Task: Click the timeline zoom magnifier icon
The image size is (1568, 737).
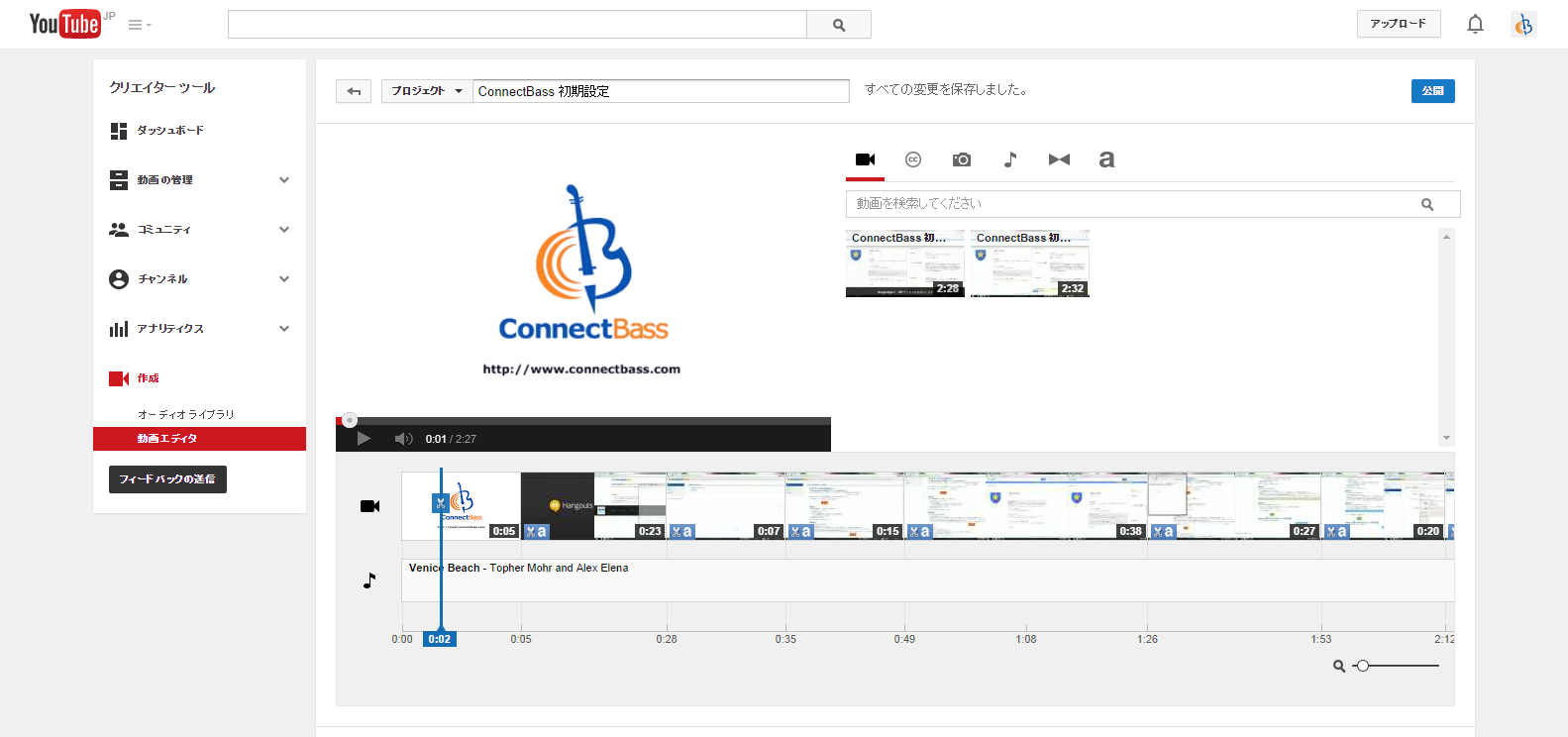Action: click(x=1339, y=667)
